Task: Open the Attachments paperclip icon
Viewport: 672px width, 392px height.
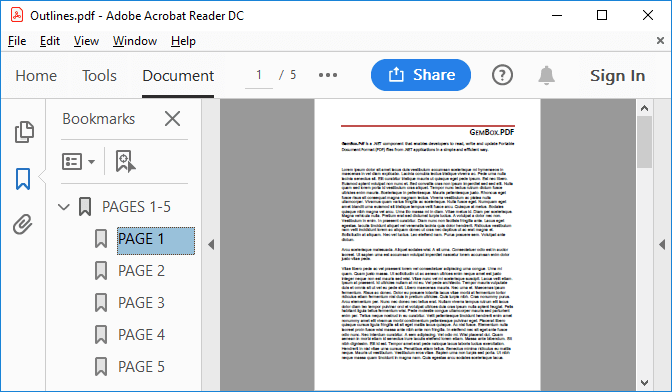Action: click(23, 224)
